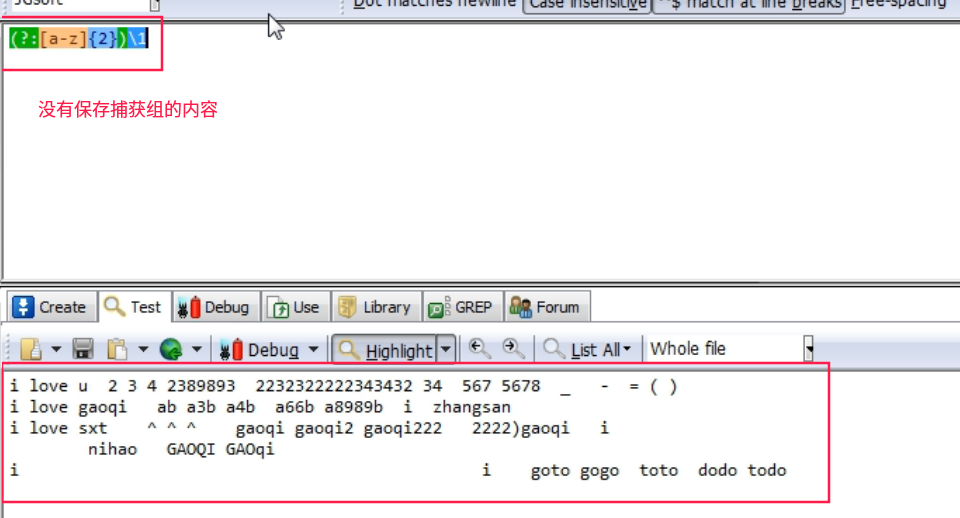960x518 pixels.
Task: Zoom in the test text
Action: [513, 348]
